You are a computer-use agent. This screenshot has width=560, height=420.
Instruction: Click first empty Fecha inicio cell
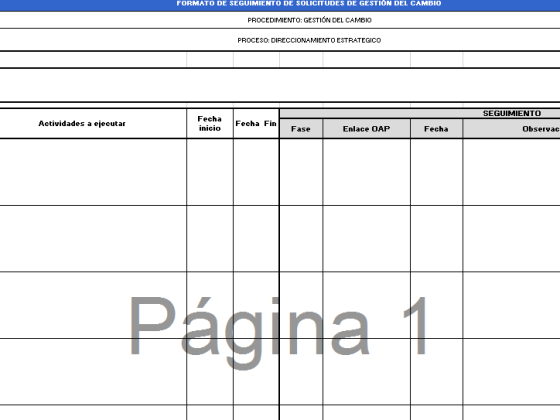pyautogui.click(x=210, y=172)
